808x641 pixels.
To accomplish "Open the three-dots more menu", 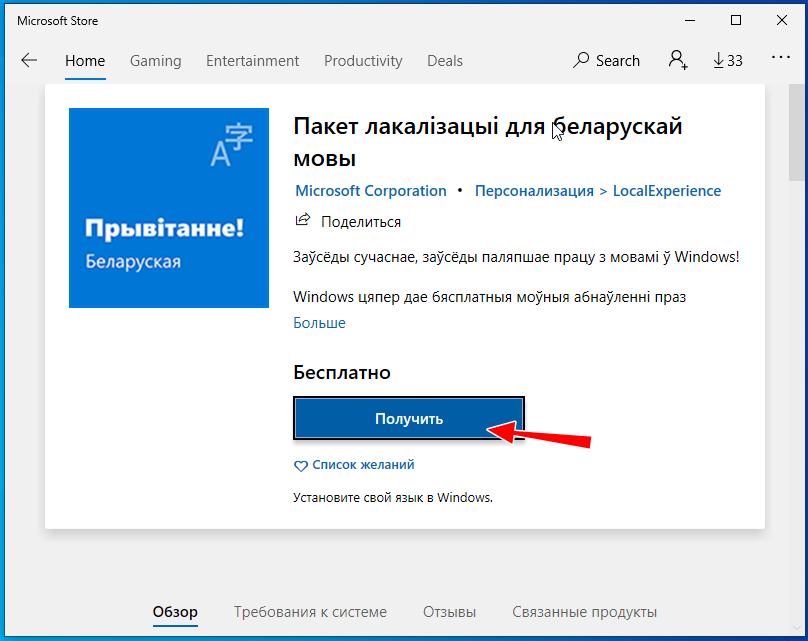I will (x=781, y=57).
